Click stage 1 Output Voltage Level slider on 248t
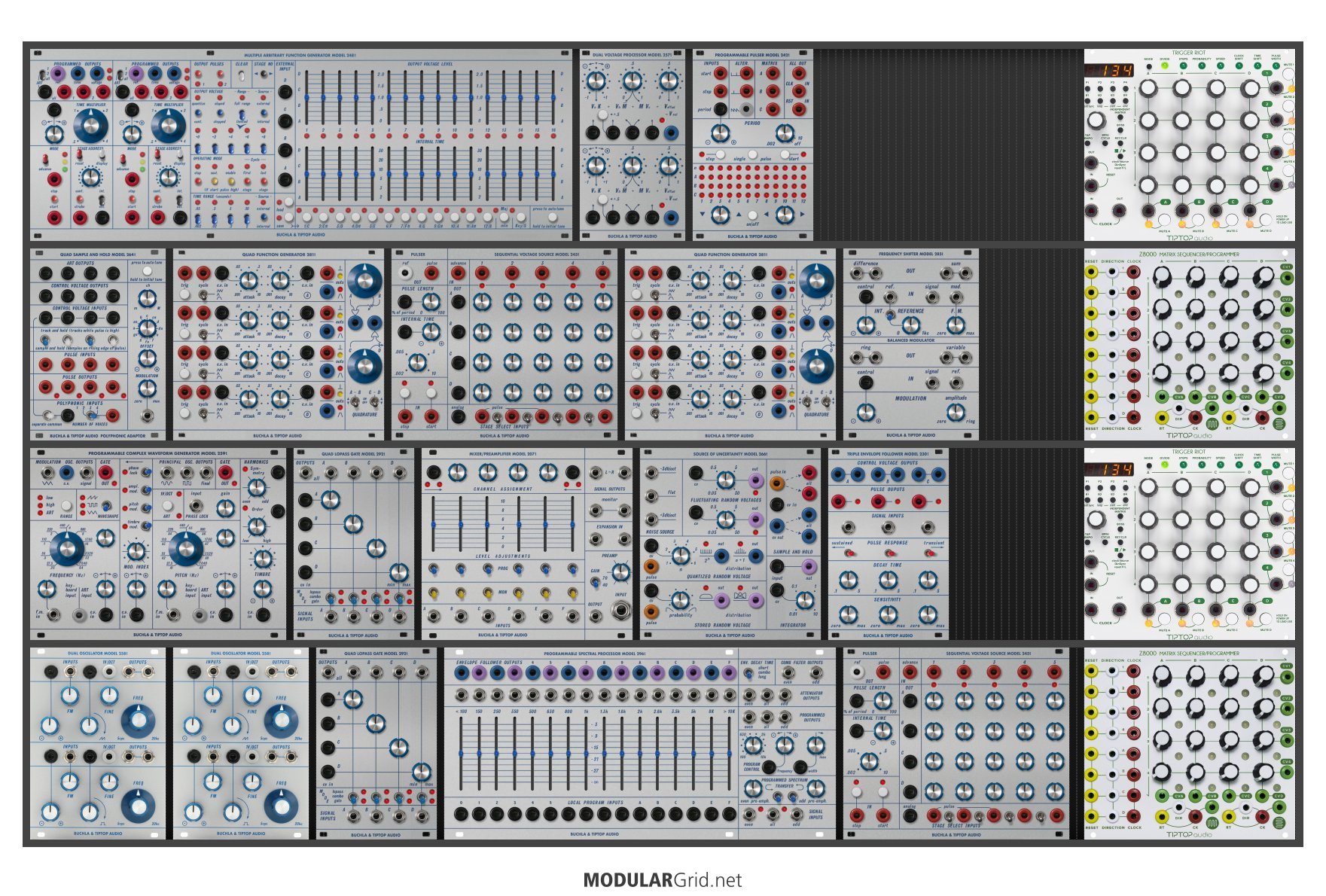This screenshot has width=1326, height=896. coord(308,99)
